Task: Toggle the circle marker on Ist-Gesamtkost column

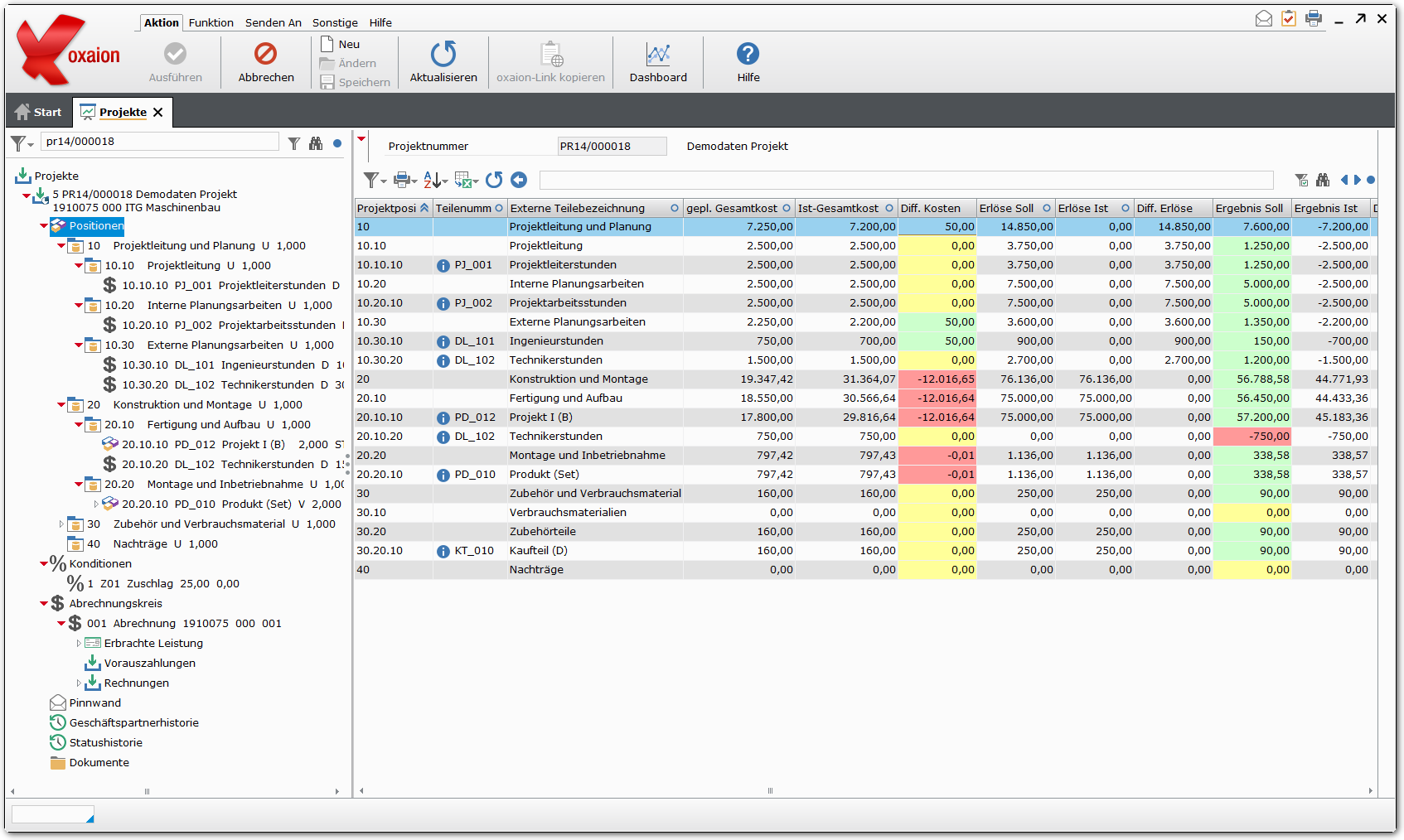Action: point(889,208)
